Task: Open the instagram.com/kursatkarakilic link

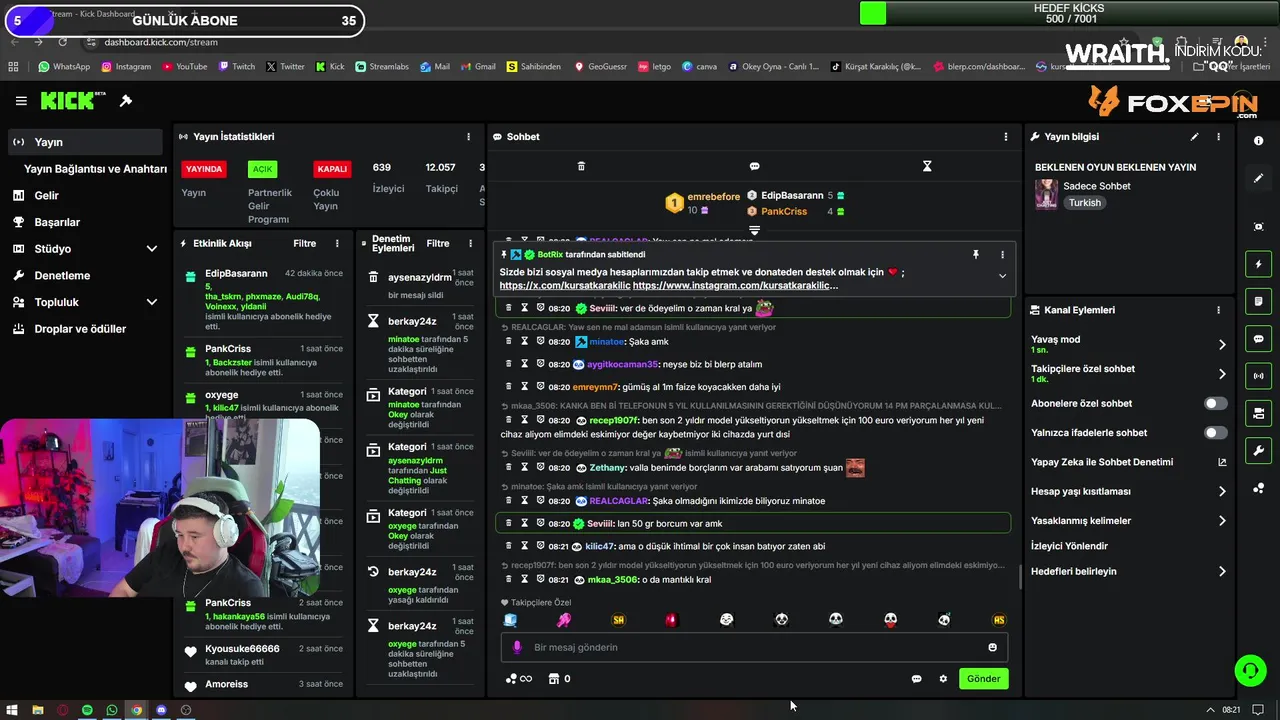Action: click(735, 286)
